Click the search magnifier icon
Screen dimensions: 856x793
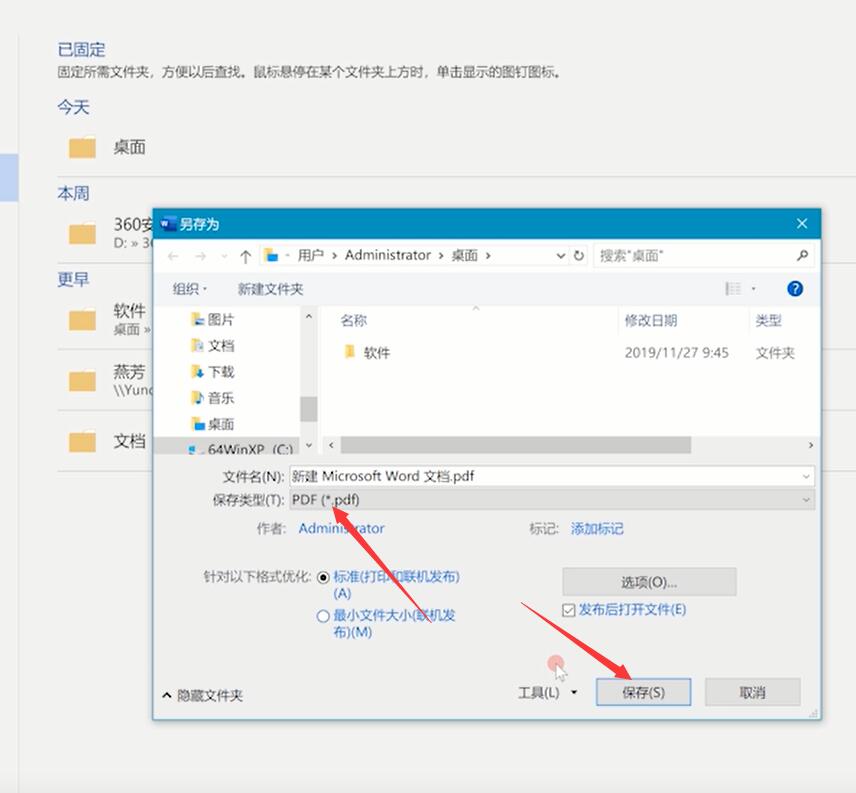click(801, 255)
